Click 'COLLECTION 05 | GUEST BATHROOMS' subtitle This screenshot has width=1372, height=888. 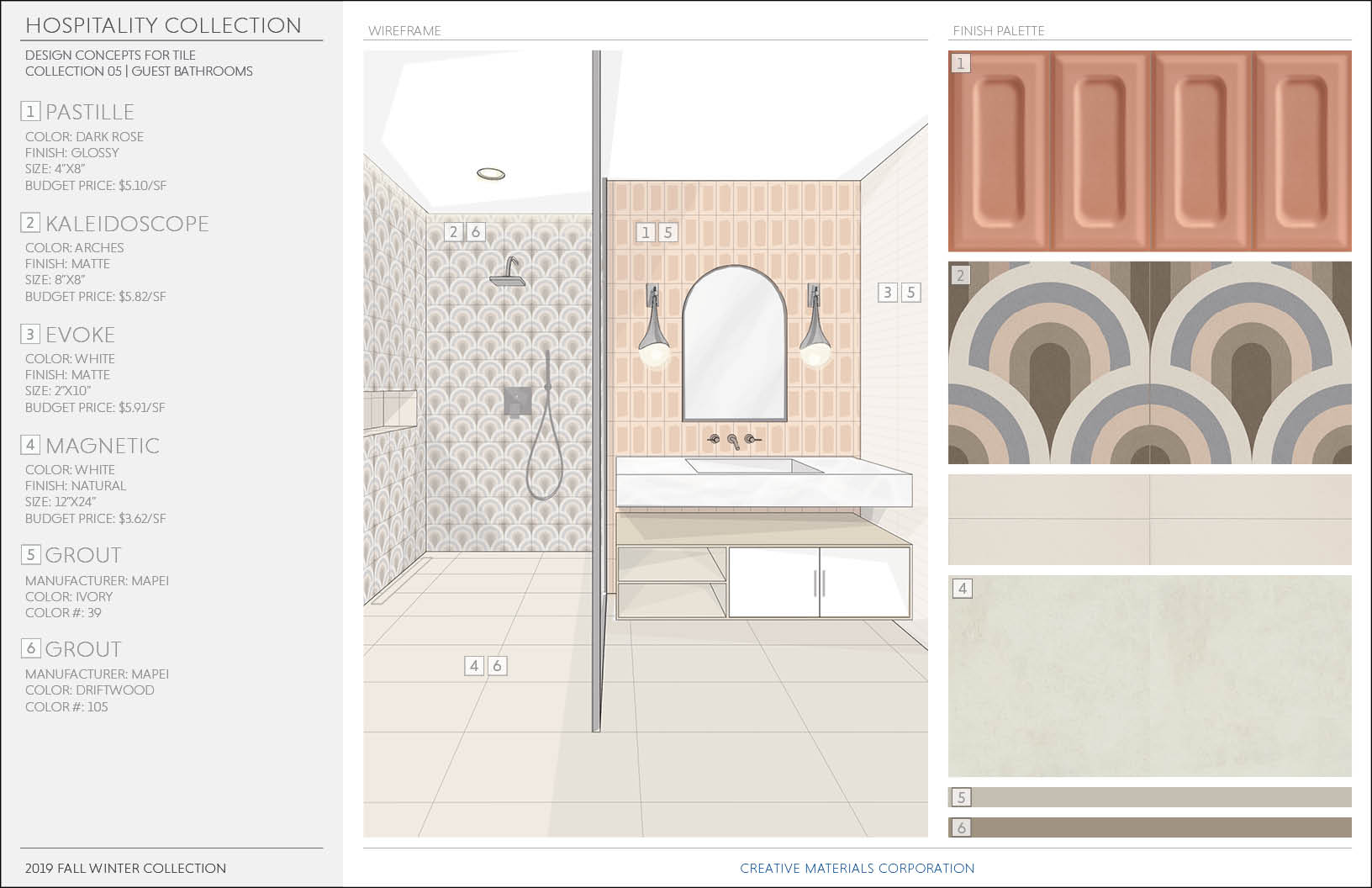(x=139, y=71)
